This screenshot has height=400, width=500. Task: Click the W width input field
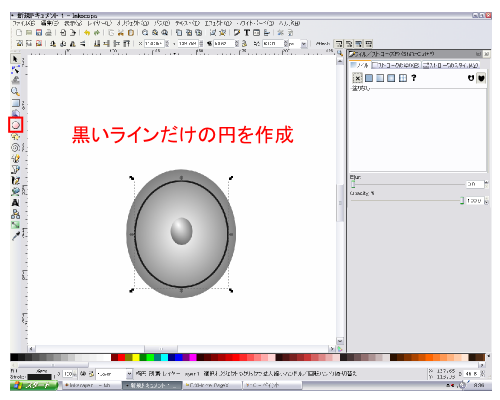[224, 44]
